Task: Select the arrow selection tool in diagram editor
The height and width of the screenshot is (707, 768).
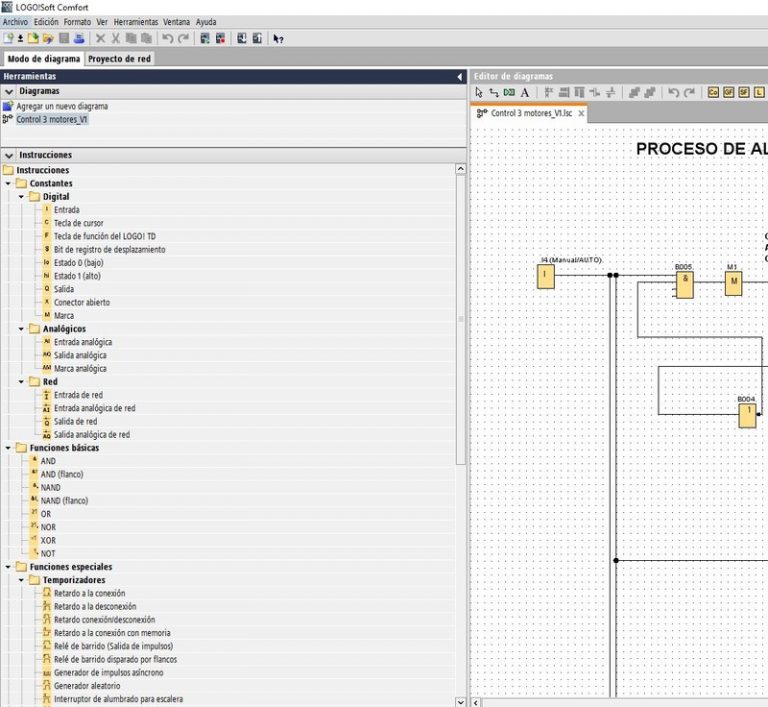Action: [479, 92]
